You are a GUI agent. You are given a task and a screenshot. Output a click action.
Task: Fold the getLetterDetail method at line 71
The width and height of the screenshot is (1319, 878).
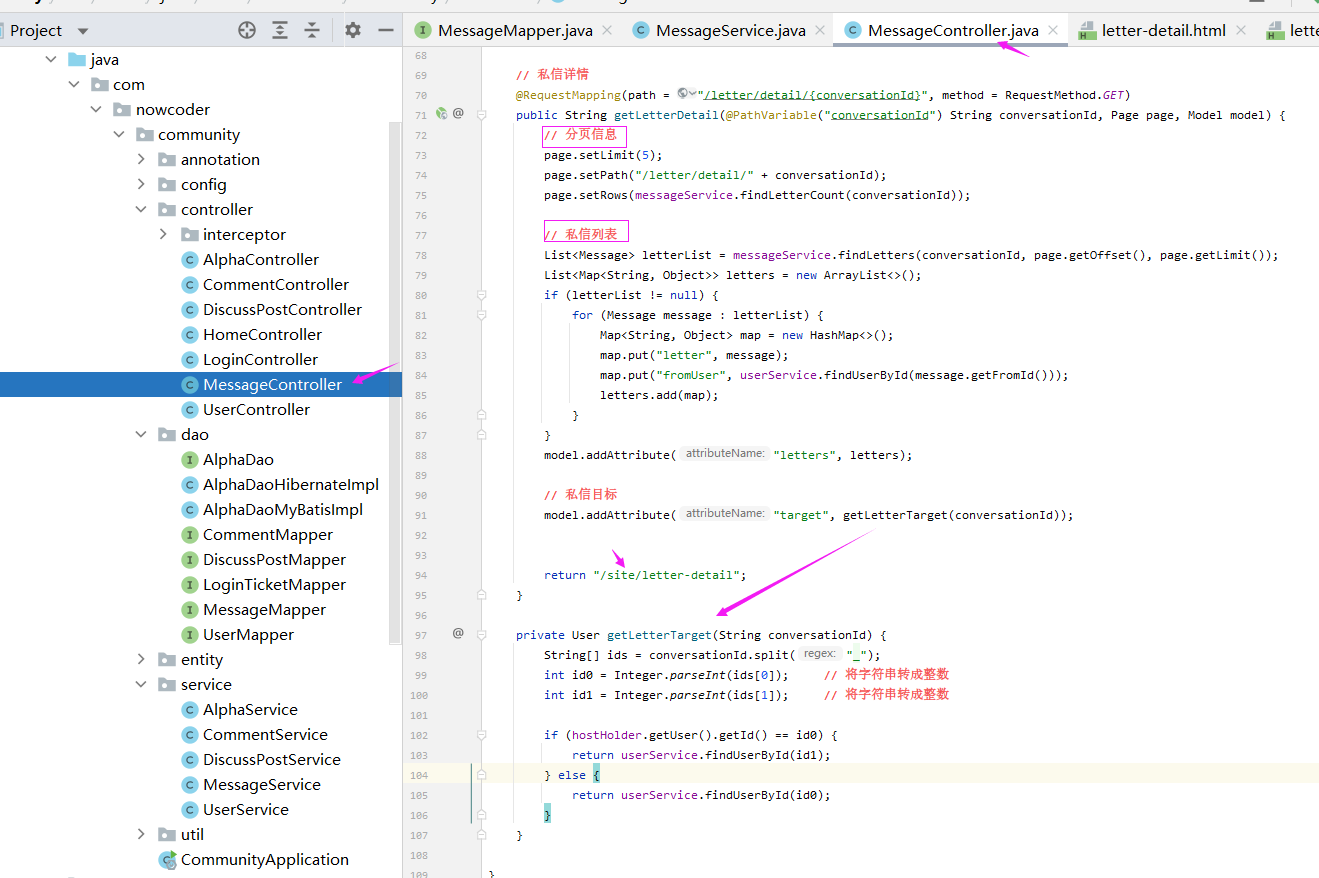482,115
